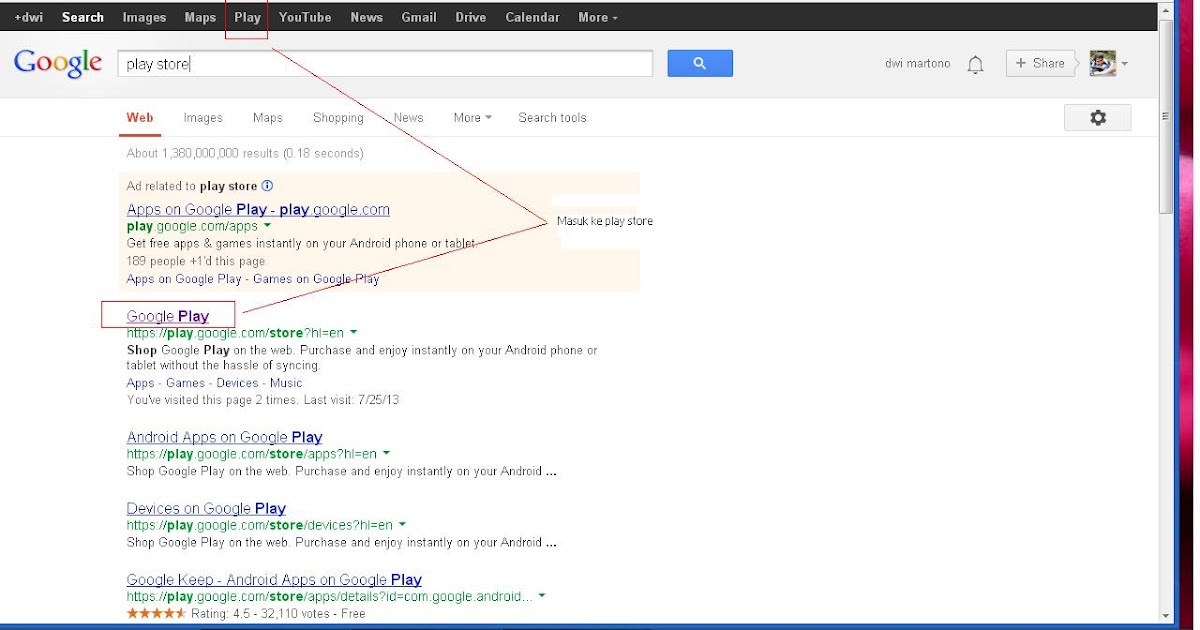
Task: Click the scrollbar down arrow
Action: click(1165, 615)
